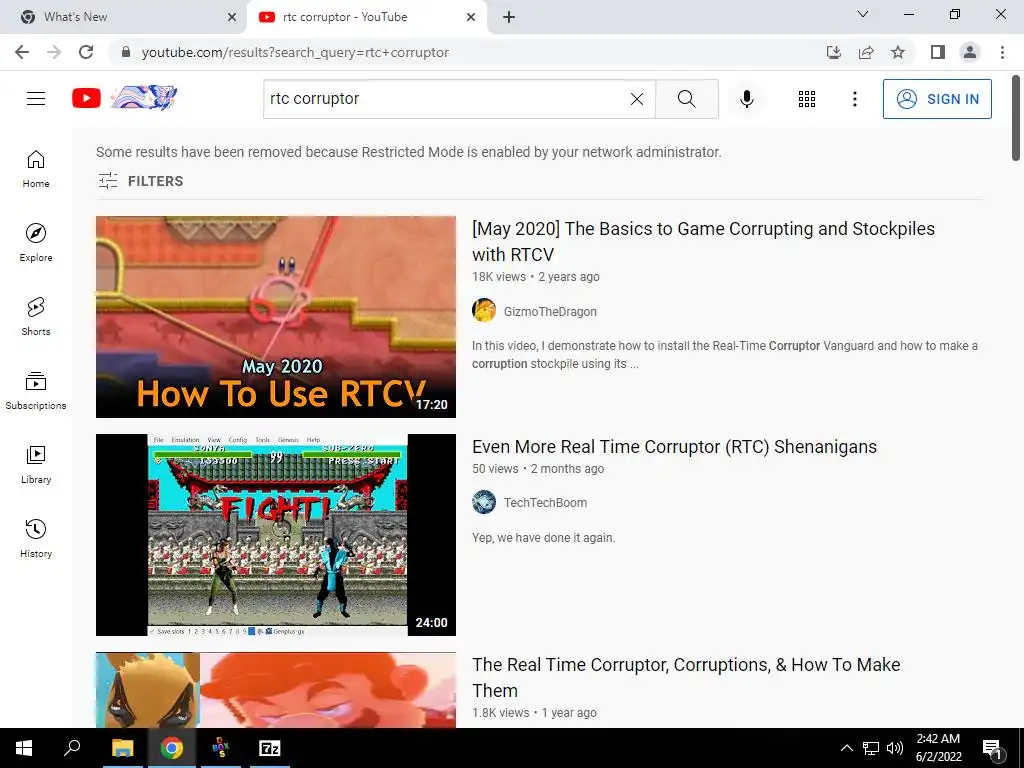The width and height of the screenshot is (1024, 768).
Task: Go back to the previous page
Action: 22,52
